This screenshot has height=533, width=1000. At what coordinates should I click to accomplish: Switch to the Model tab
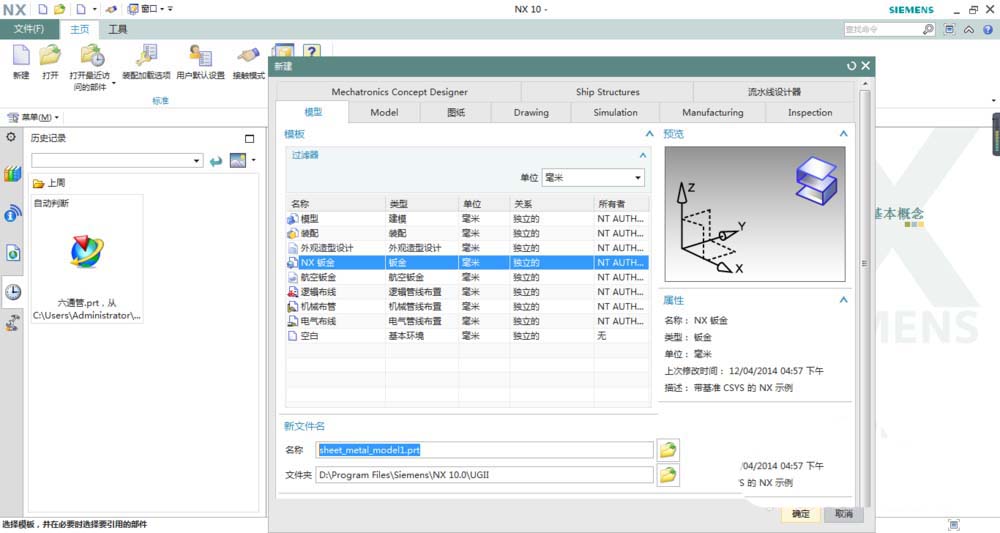point(384,112)
